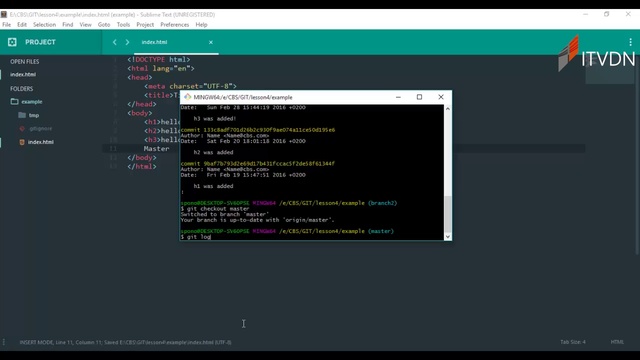Image resolution: width=640 pixels, height=360 pixels.
Task: Click the DOCTYPE html line in editor
Action: (x=159, y=60)
